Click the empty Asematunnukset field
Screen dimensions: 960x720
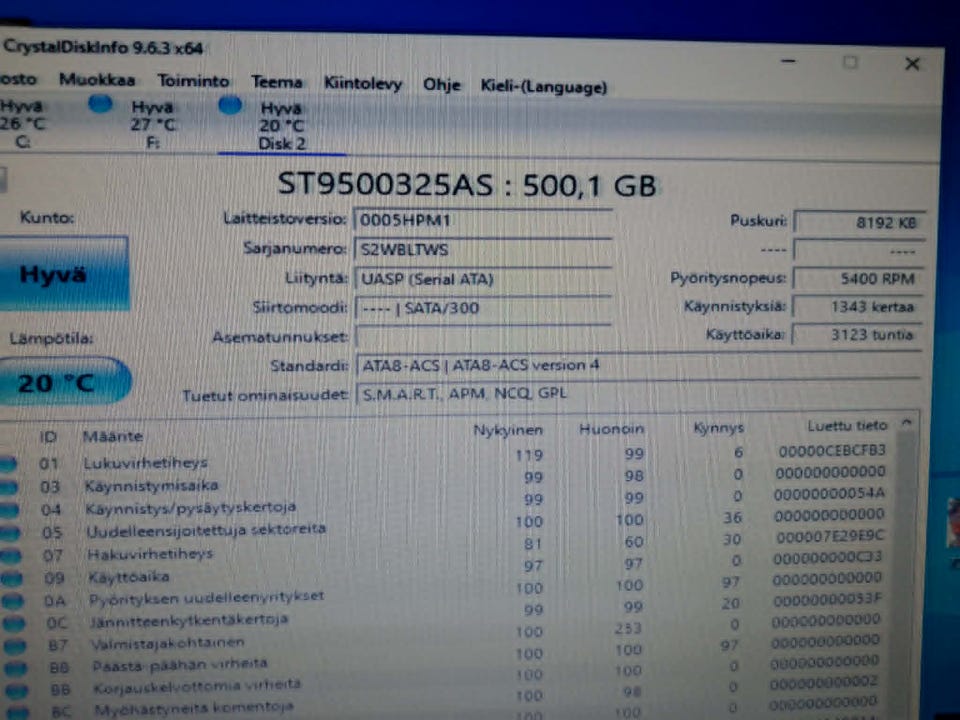coord(483,336)
